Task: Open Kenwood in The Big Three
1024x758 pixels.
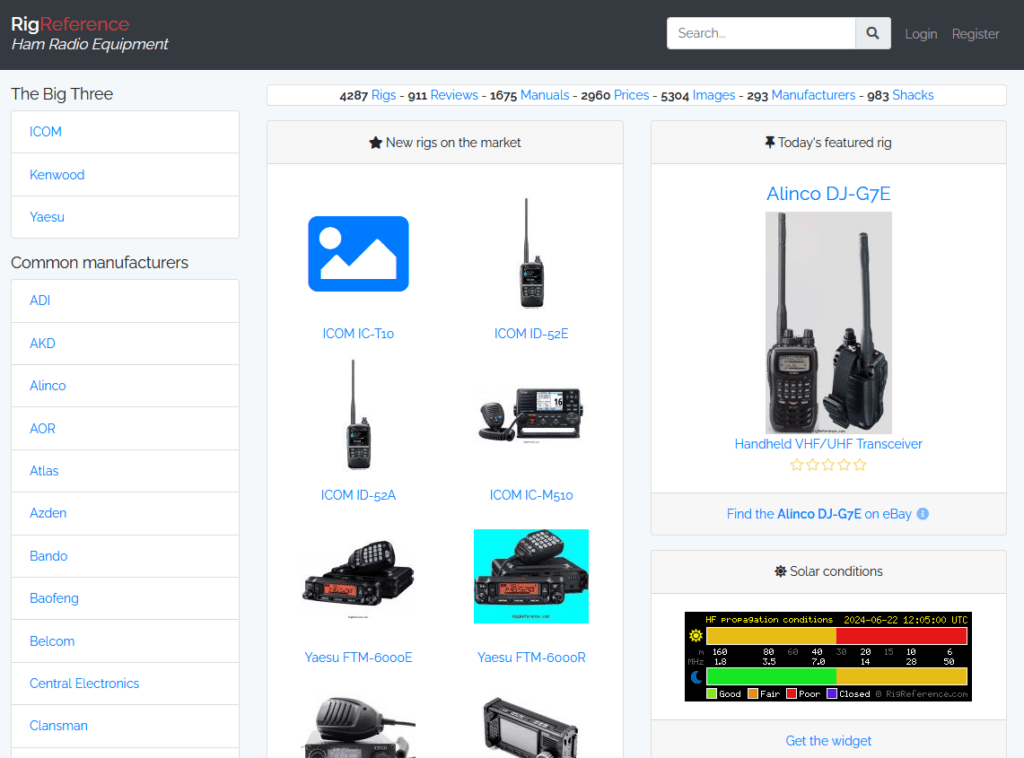Action: [125, 175]
